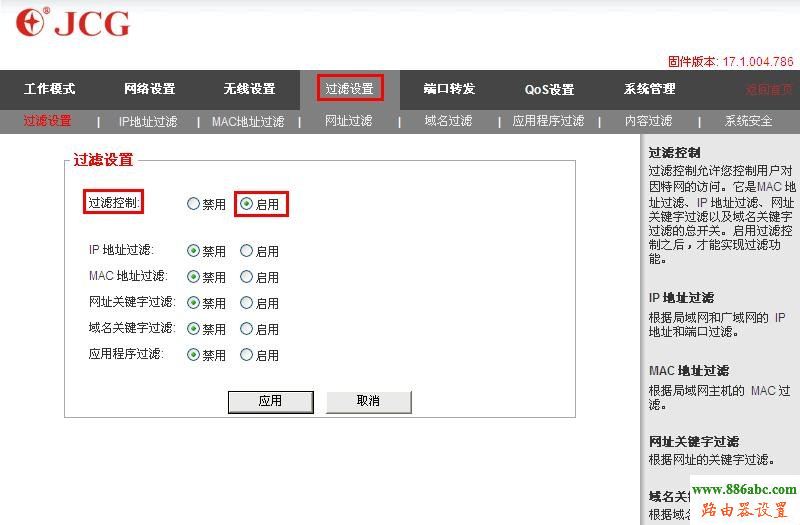The image size is (800, 525).
Task: Go to 网址过滤 submenu
Action: pyautogui.click(x=348, y=121)
